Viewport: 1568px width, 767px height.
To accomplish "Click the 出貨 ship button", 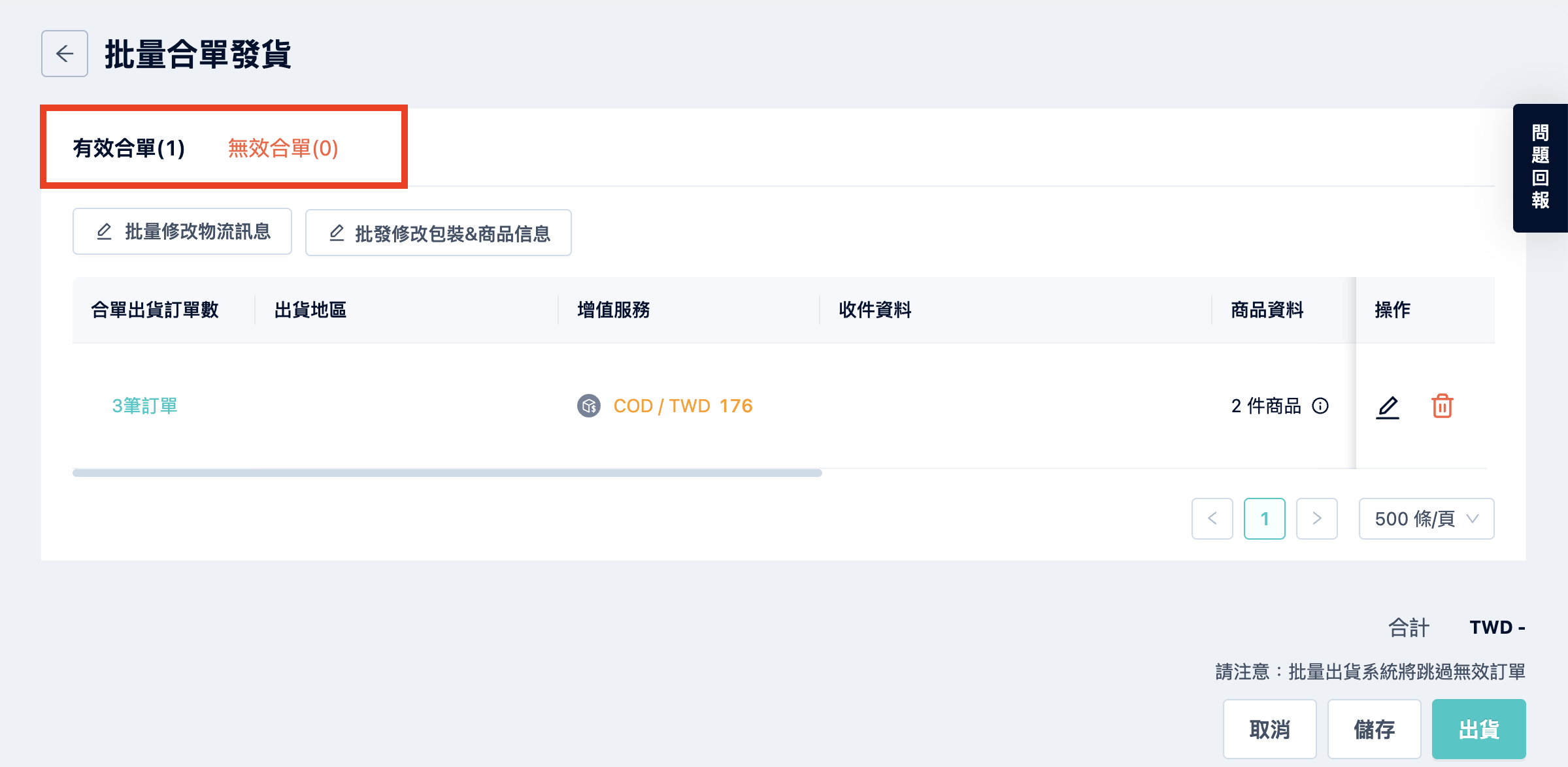I will point(1479,729).
